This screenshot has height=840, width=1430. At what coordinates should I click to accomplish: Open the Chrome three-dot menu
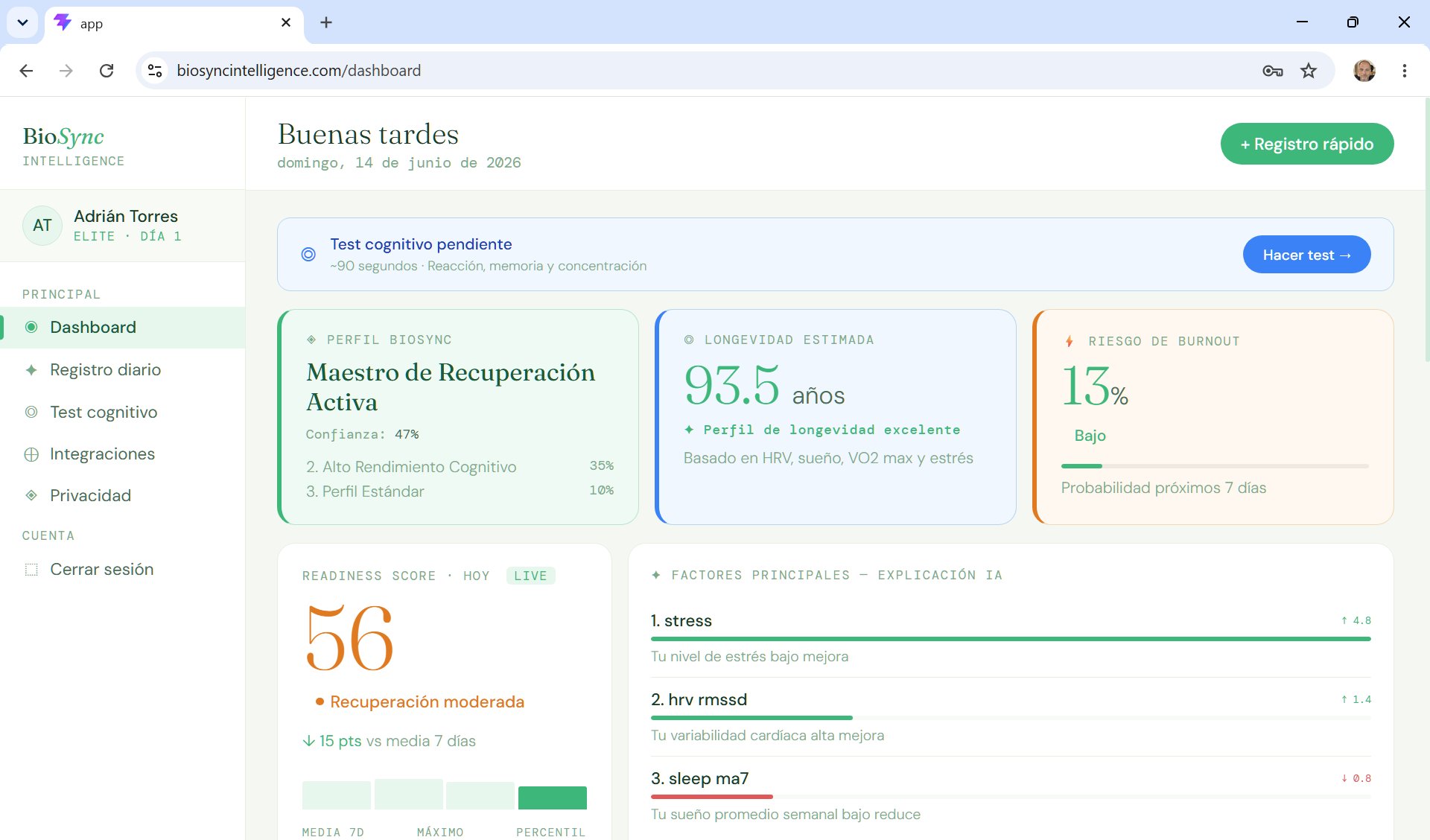click(x=1405, y=71)
